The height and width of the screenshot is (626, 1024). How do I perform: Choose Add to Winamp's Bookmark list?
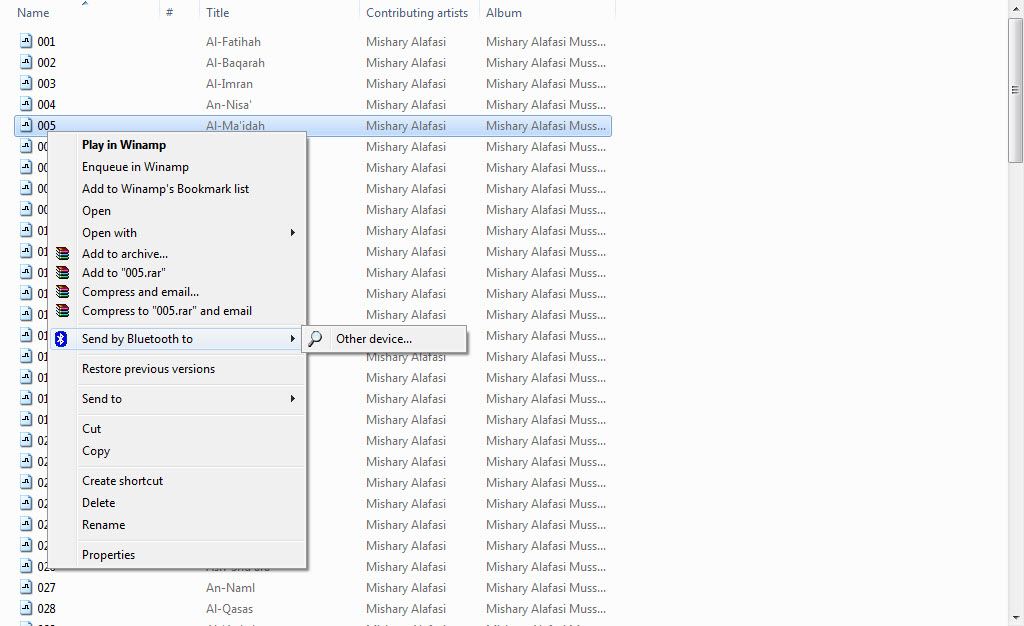[x=165, y=189]
